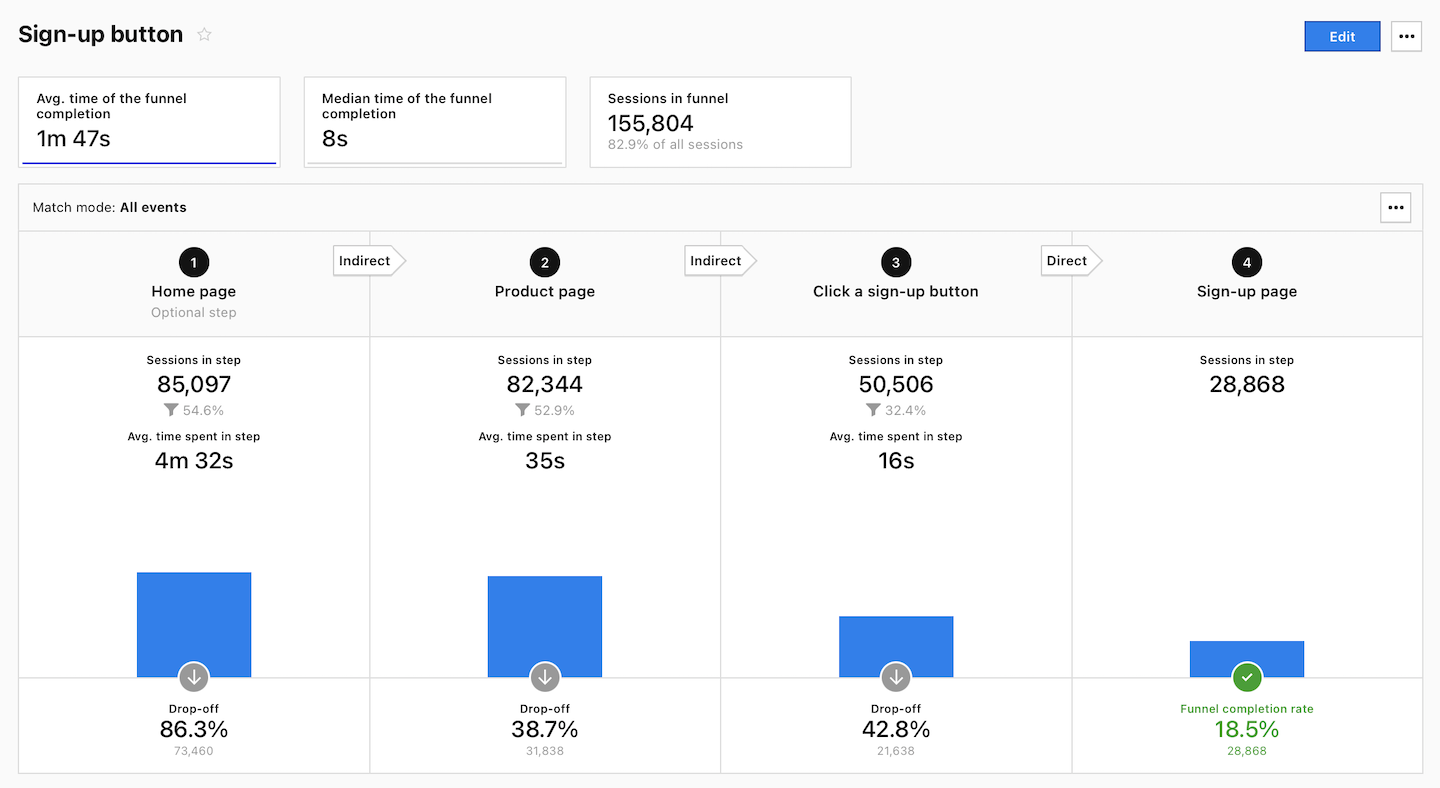The width and height of the screenshot is (1440, 788).
Task: Open the top-right more options menu
Action: [1406, 36]
